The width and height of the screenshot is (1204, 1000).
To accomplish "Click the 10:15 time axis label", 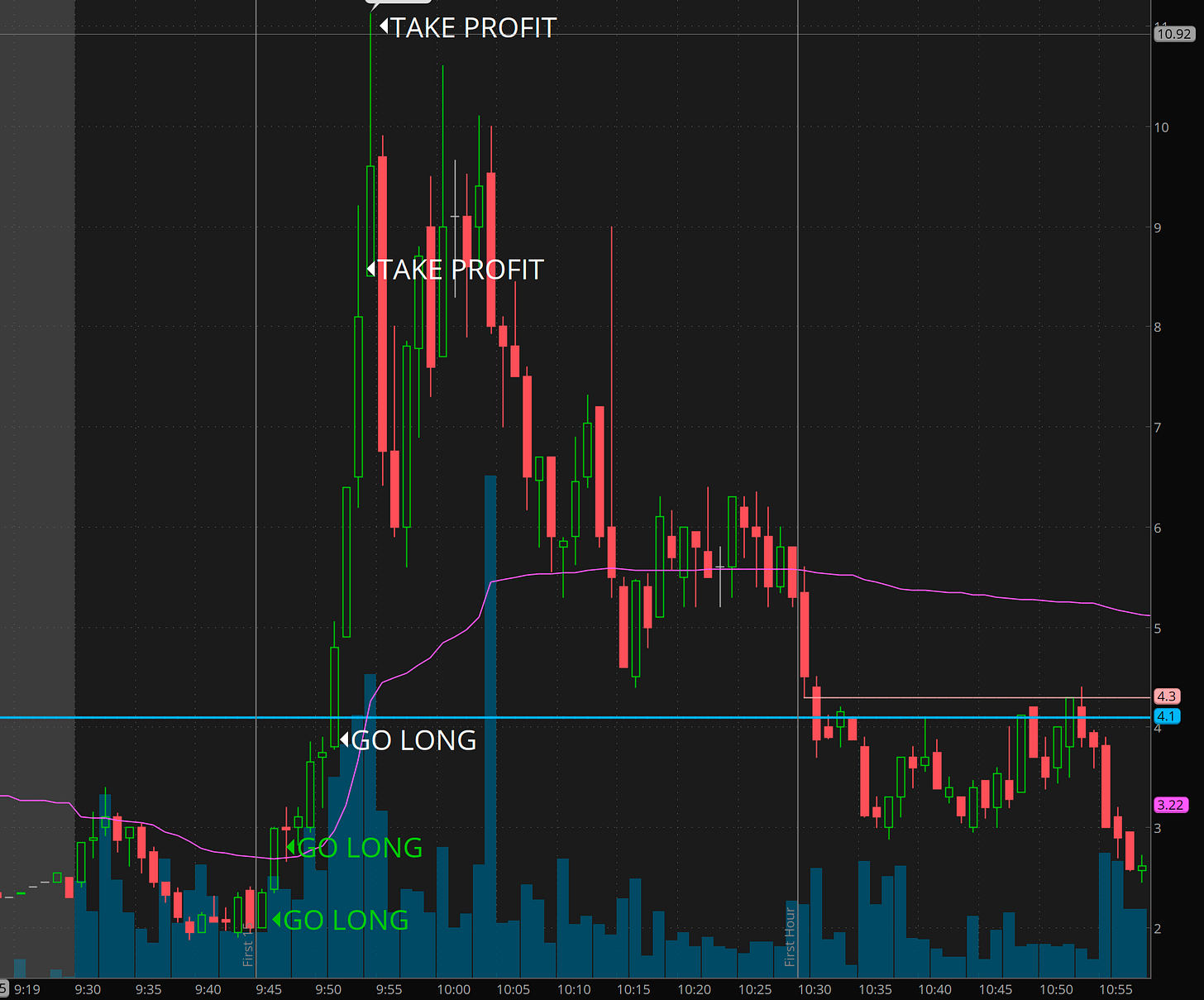I will (x=633, y=989).
